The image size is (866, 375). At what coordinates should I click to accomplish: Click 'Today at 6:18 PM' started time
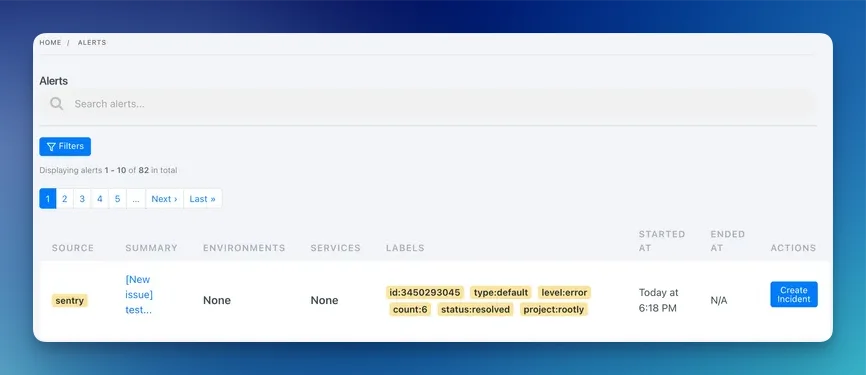(659, 300)
